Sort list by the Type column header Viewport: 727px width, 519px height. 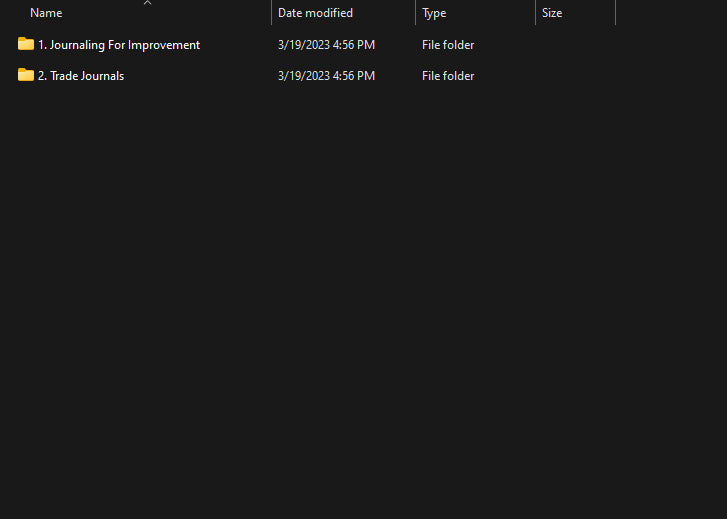434,13
